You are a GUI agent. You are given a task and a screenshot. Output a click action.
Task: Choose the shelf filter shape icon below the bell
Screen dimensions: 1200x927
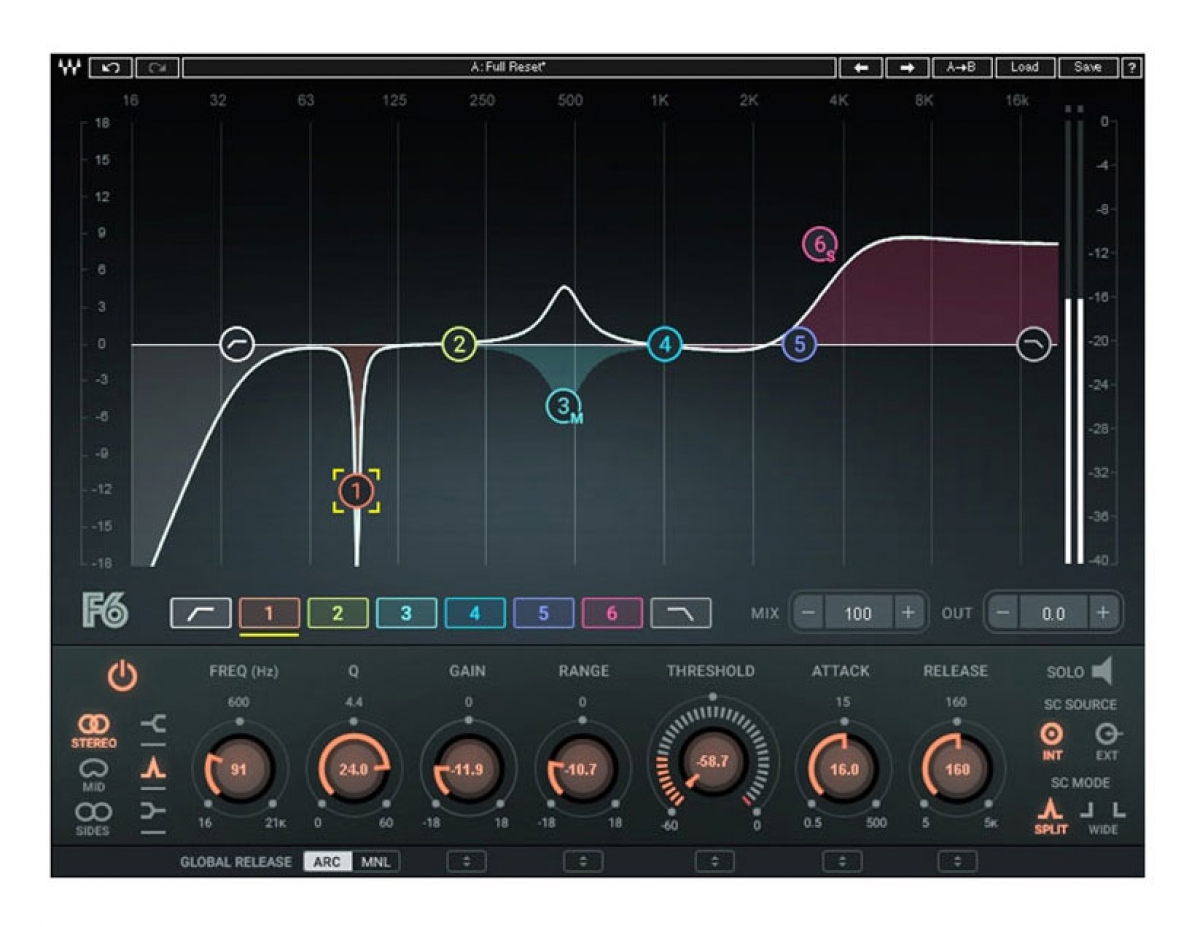point(153,812)
